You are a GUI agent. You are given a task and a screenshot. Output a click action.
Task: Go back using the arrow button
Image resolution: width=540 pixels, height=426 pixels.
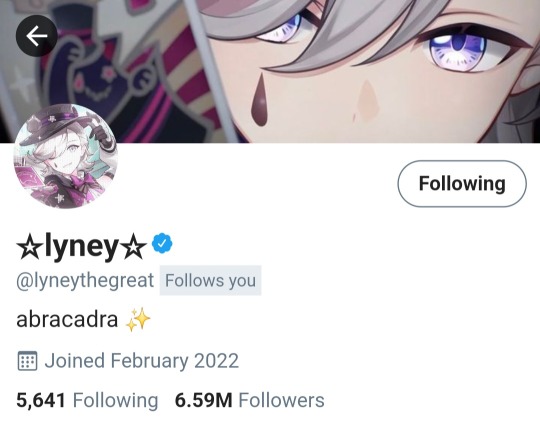[x=37, y=35]
